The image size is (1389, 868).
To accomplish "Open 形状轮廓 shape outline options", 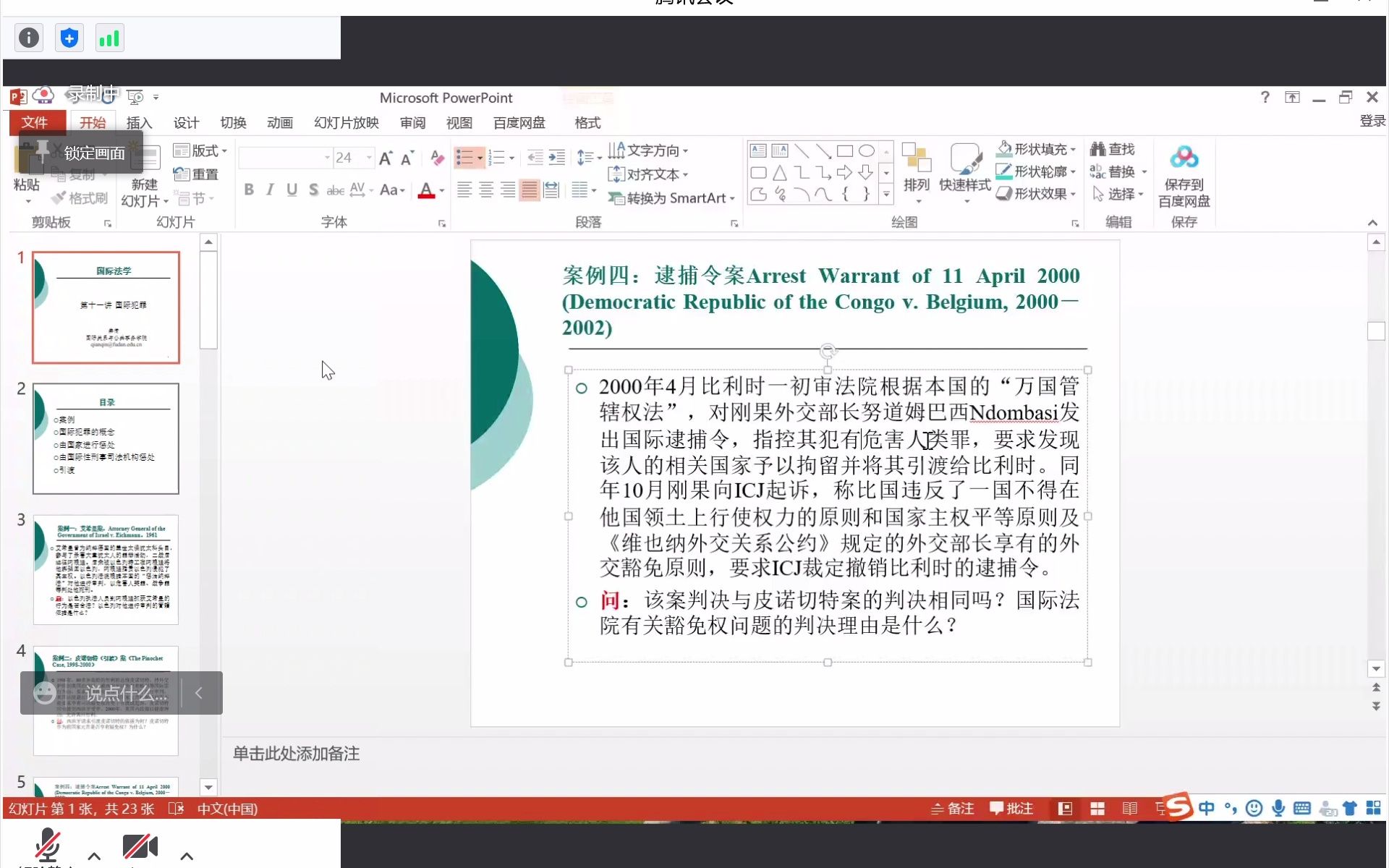I will 1036,171.
